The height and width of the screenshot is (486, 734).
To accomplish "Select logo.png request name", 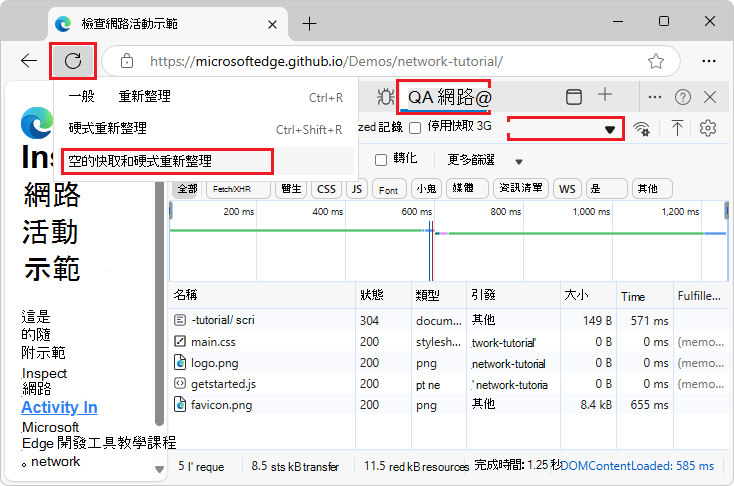I will tap(214, 363).
